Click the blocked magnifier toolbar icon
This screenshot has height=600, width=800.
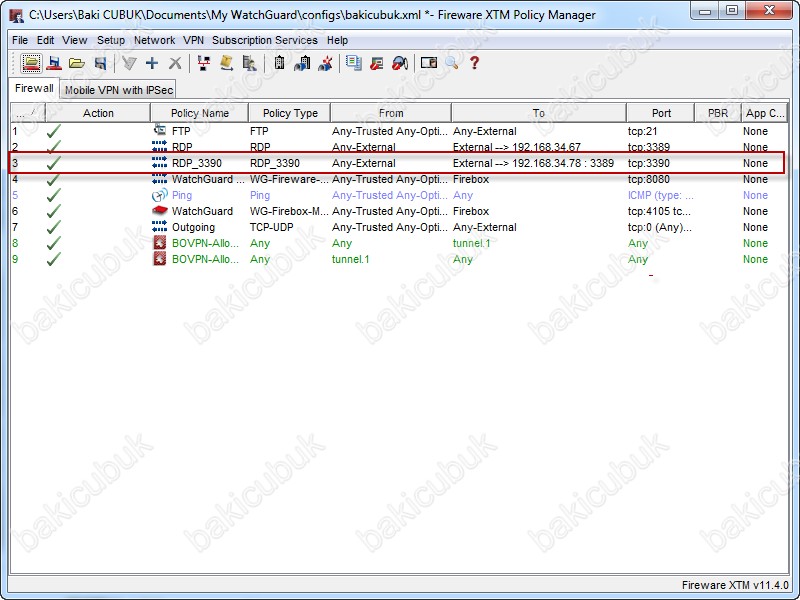400,63
